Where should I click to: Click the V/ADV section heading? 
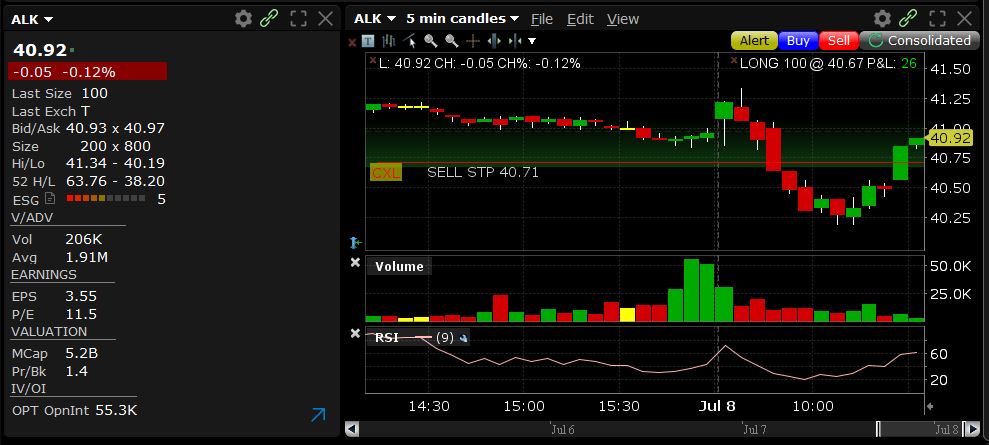[32, 218]
